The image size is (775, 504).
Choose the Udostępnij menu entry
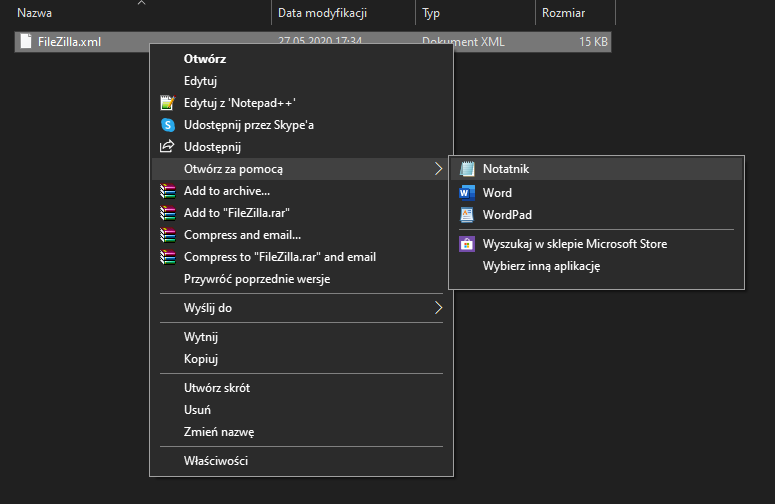coord(301,147)
